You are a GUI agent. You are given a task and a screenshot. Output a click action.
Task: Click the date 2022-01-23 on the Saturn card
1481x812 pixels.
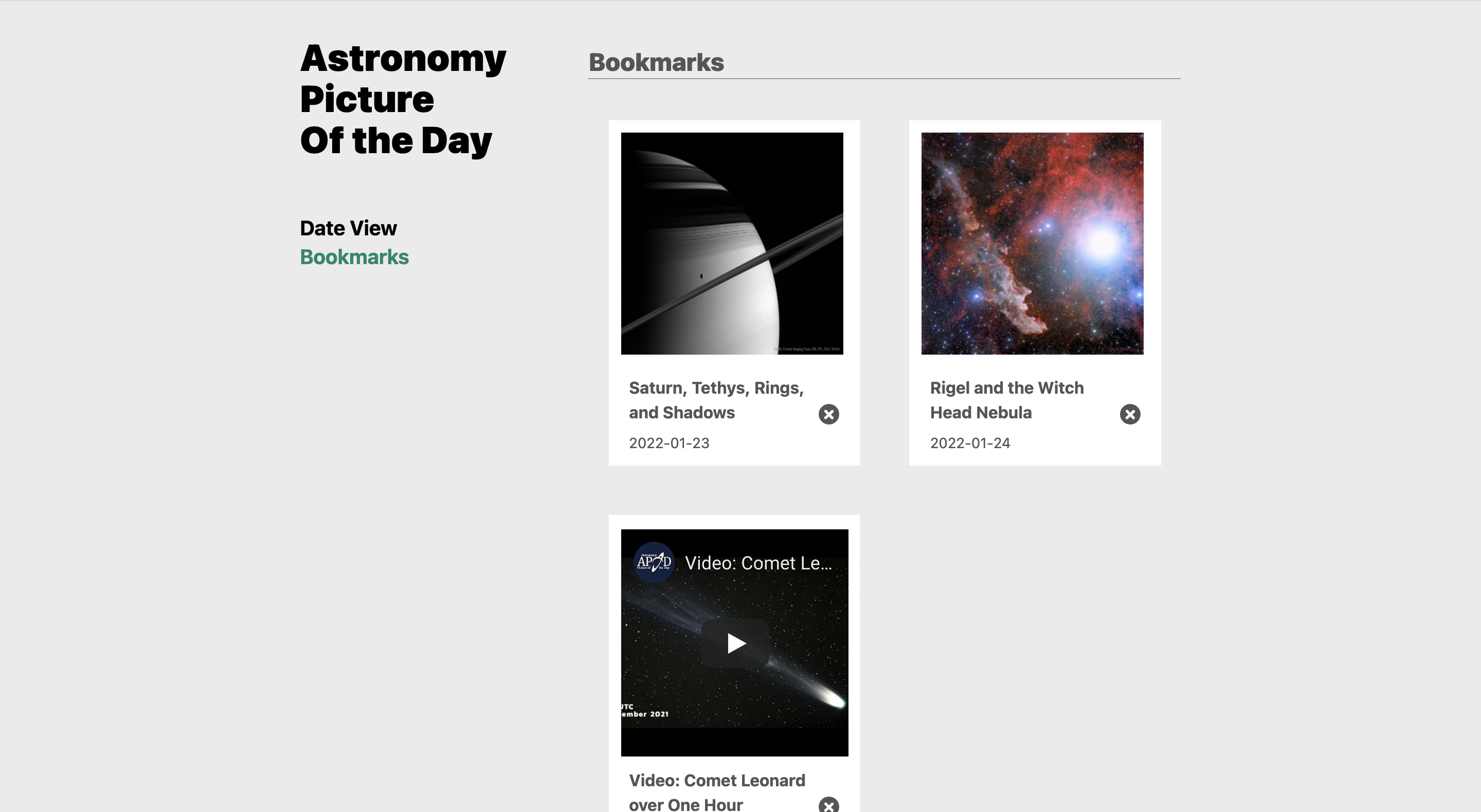coord(669,442)
